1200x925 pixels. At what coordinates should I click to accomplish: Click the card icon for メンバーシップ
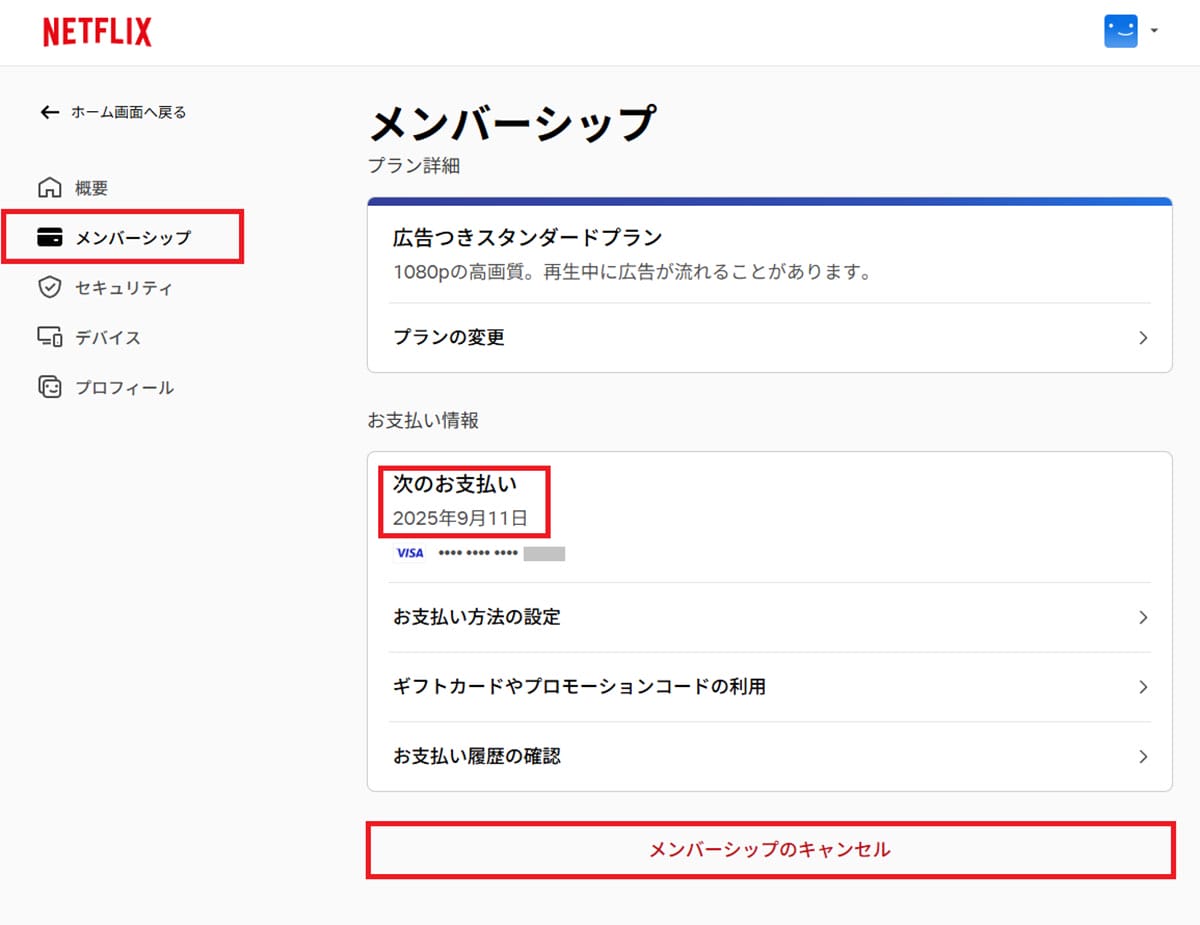[x=49, y=238]
